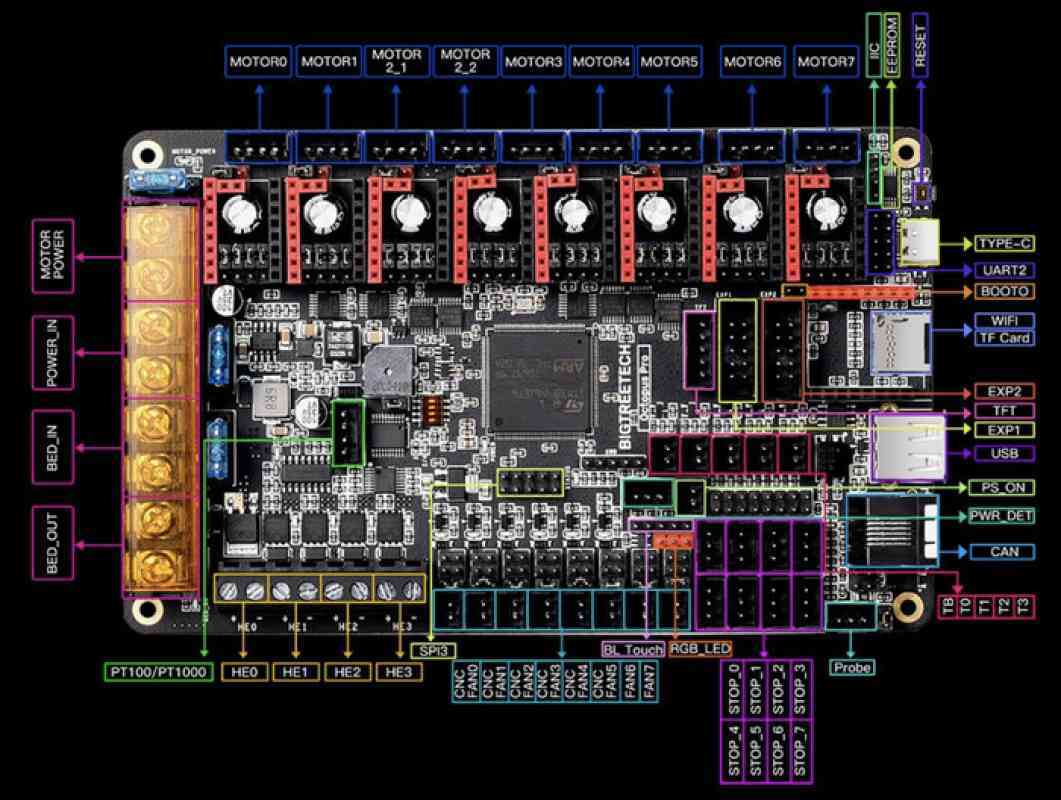This screenshot has height=800, width=1061.
Task: Click the BOOT0 label
Action: pyautogui.click(x=1005, y=291)
